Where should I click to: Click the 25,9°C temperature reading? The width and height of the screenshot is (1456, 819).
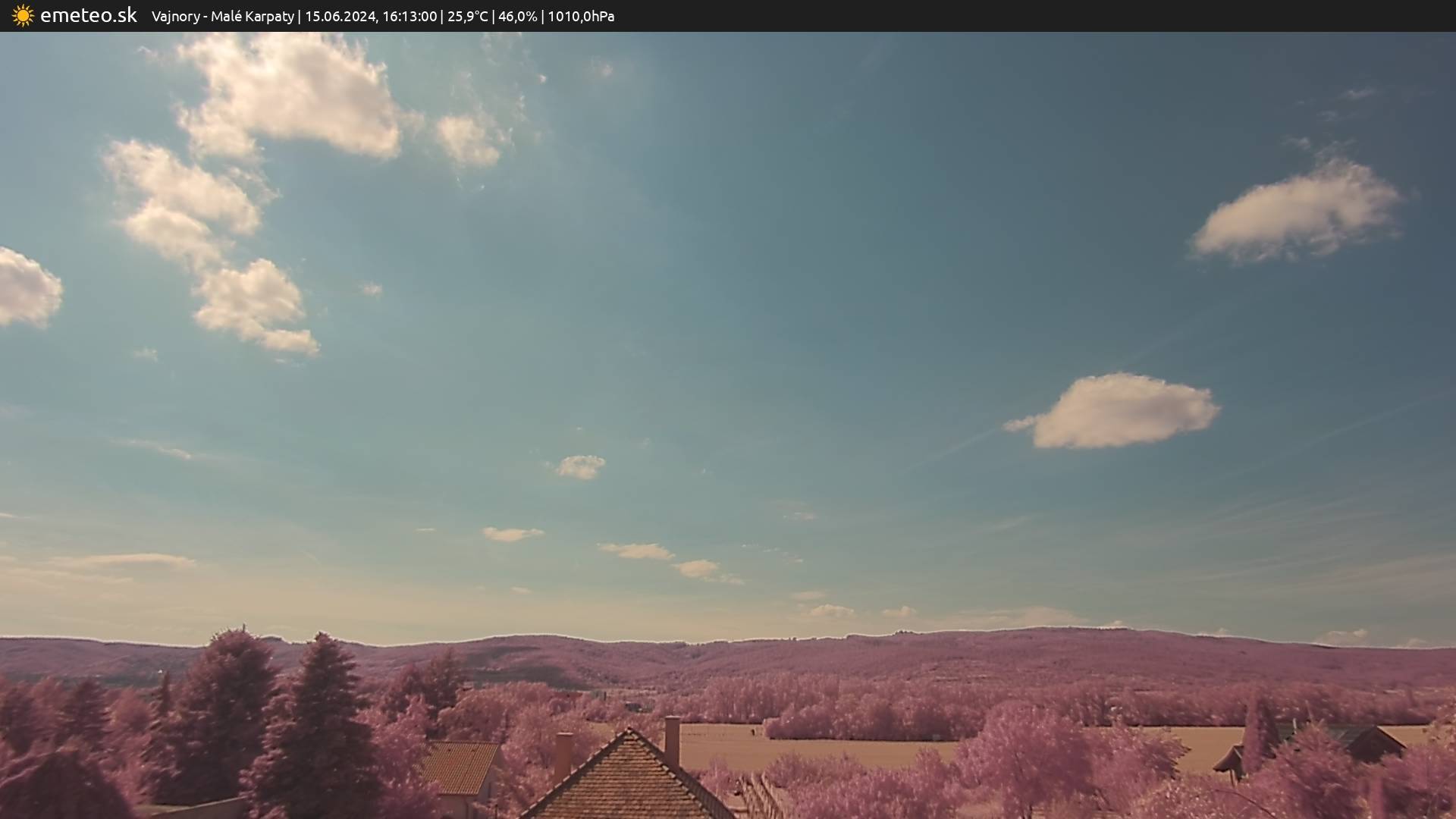(467, 16)
